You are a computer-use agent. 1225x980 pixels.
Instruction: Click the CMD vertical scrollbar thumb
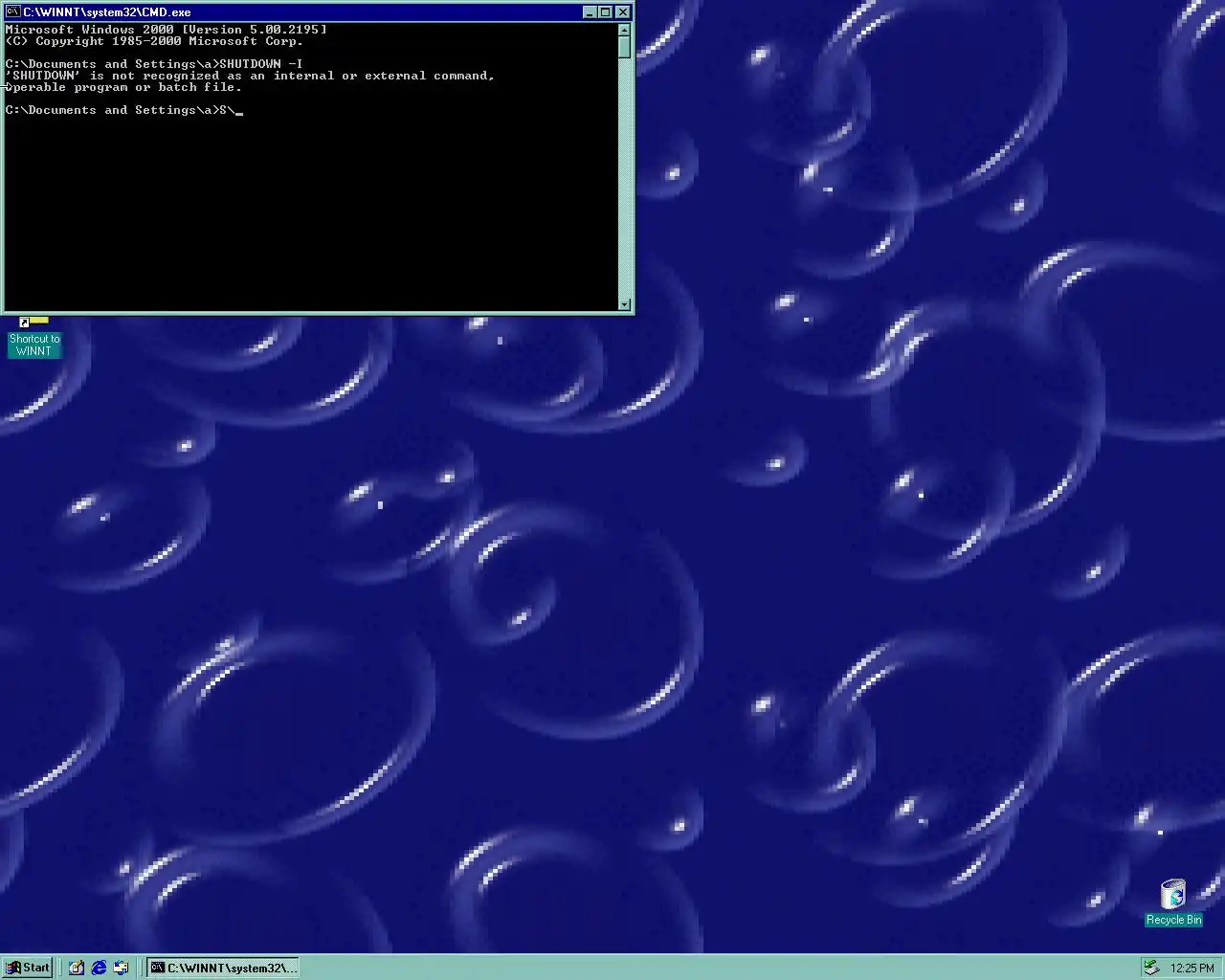(625, 46)
